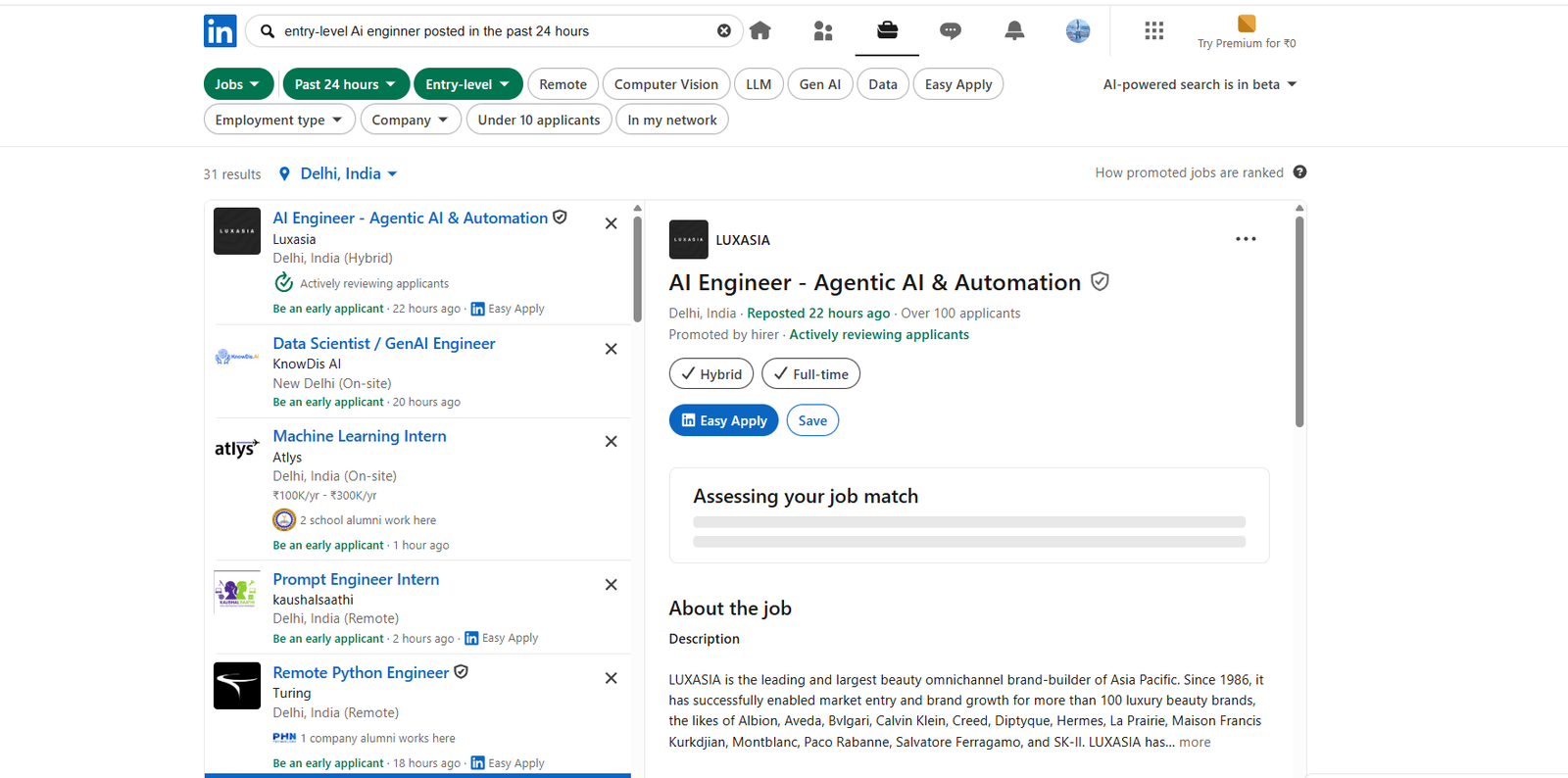The height and width of the screenshot is (778, 1568).
Task: Expand the Past 24 hours dropdown
Action: coord(345,84)
